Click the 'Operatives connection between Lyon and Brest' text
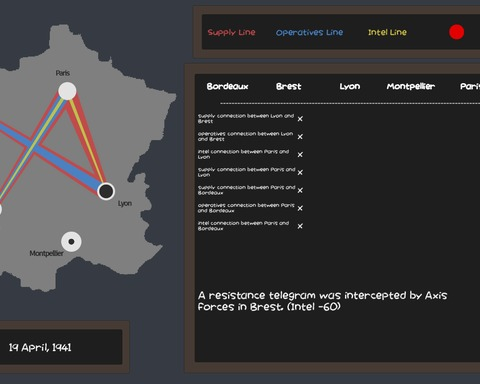480x384 pixels. point(245,137)
